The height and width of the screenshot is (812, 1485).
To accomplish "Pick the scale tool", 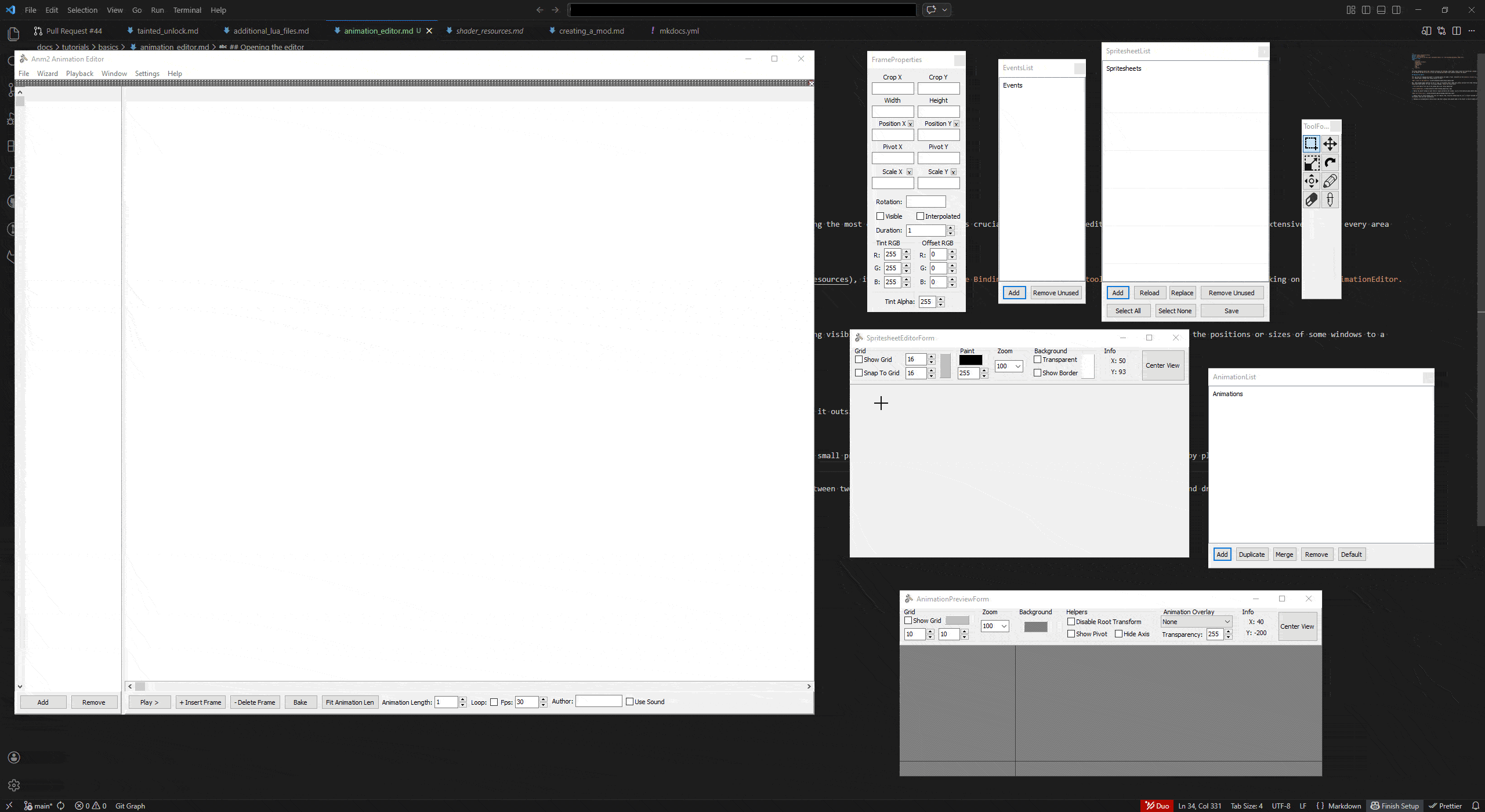I will point(1311,162).
